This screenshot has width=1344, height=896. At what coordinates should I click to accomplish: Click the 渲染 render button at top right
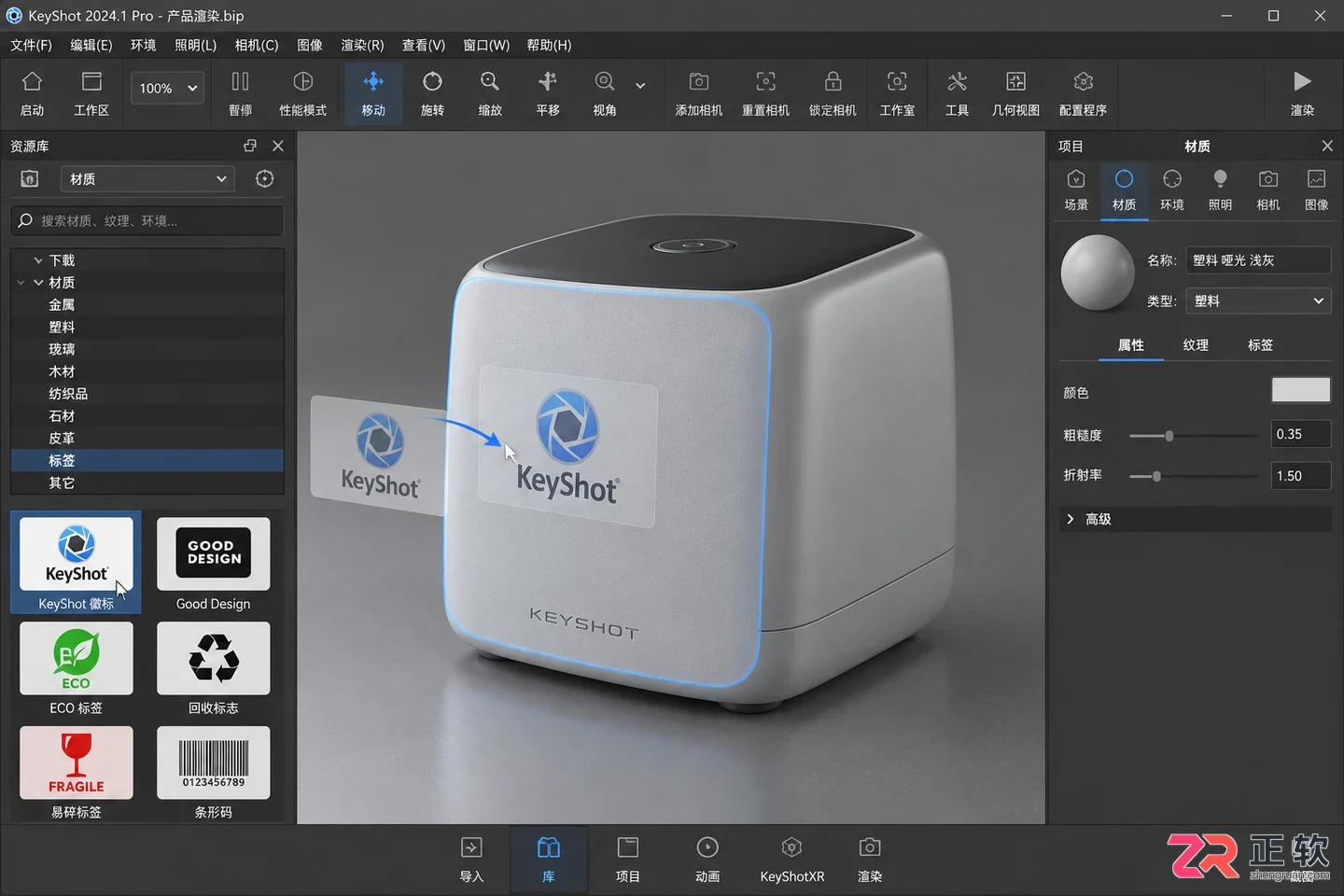1302,93
